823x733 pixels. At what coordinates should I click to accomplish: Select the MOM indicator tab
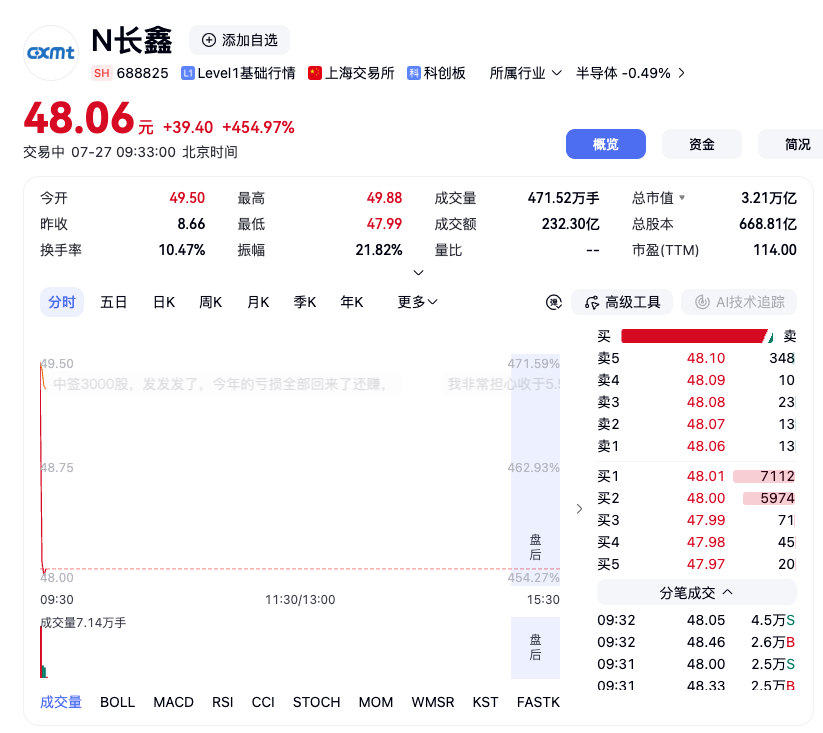pos(376,702)
